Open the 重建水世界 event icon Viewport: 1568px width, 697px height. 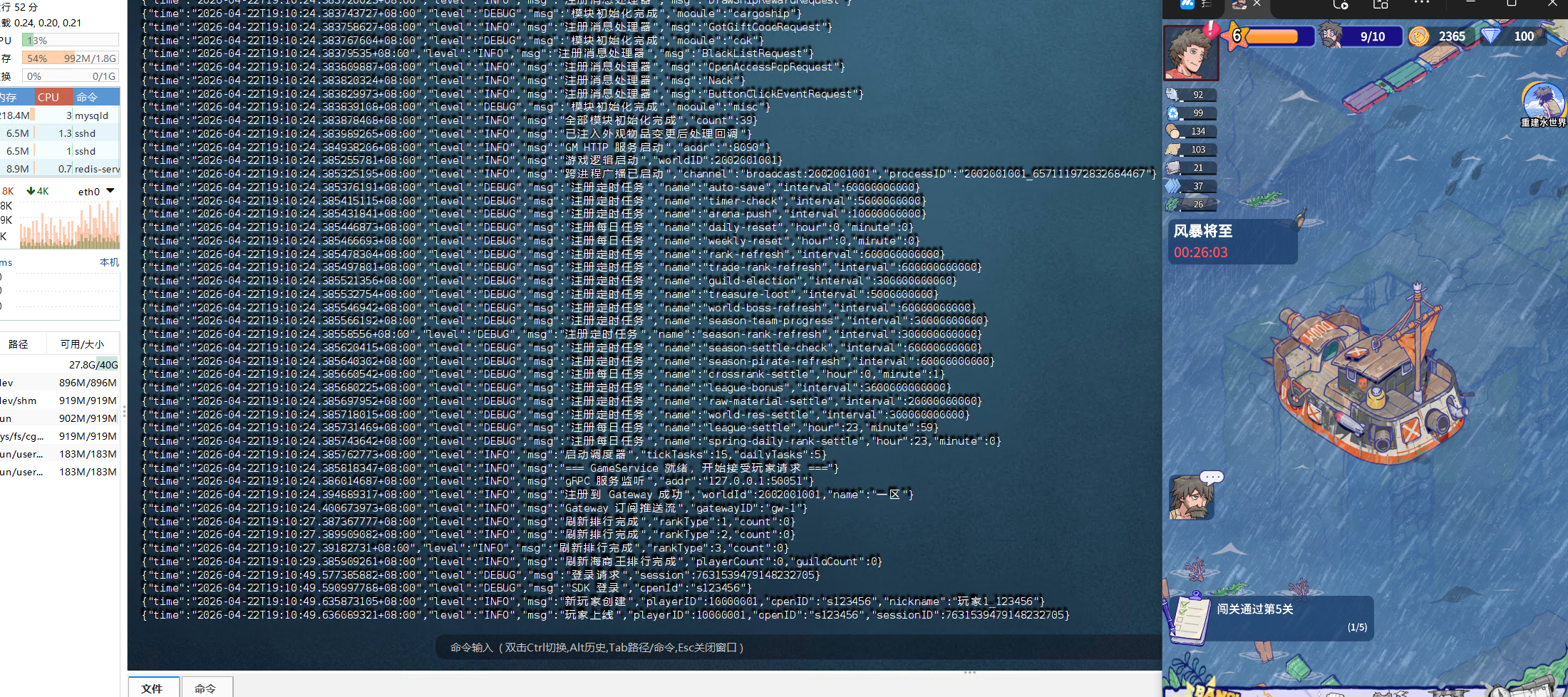pos(1543,102)
